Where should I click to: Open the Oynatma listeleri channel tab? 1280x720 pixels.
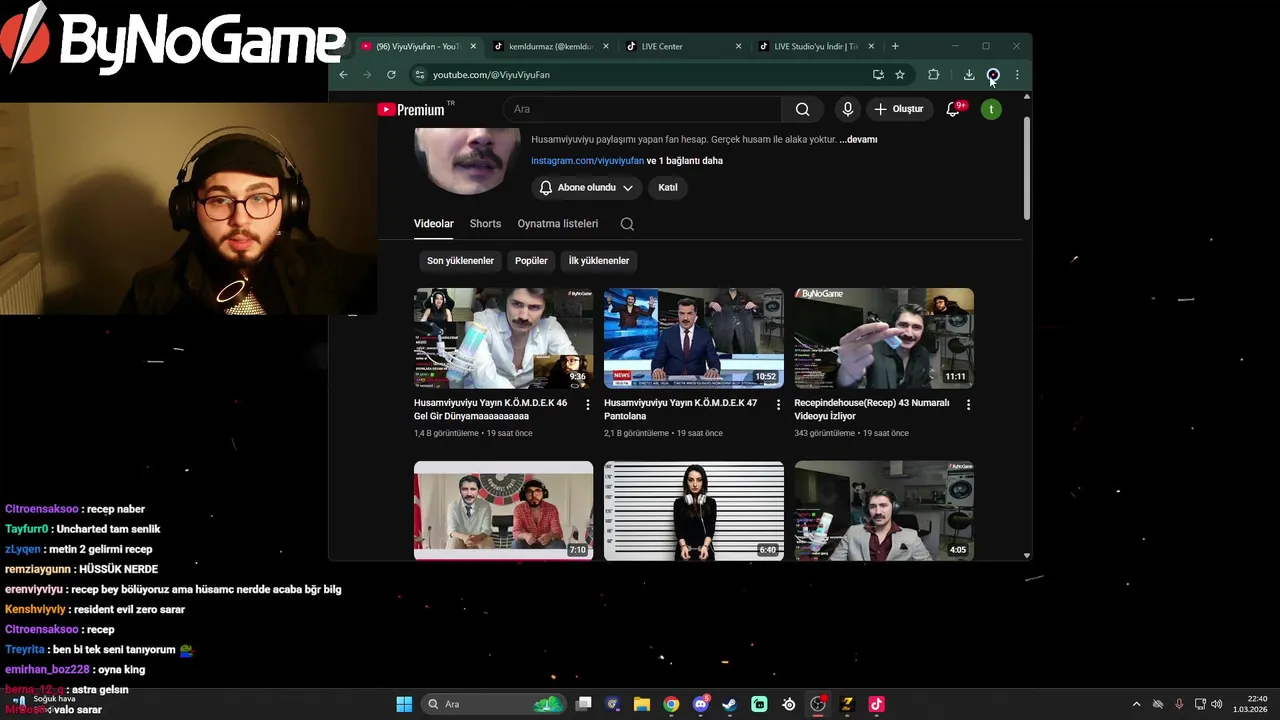click(x=558, y=224)
